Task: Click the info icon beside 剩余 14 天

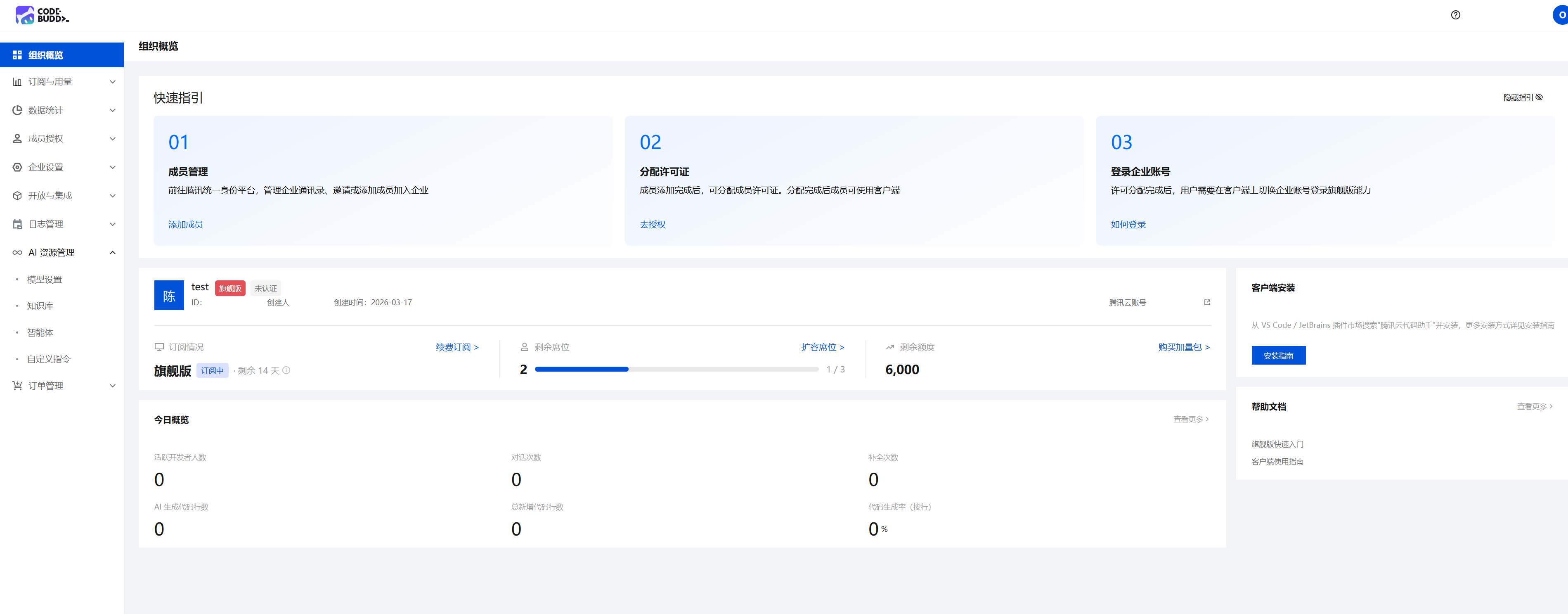Action: [287, 370]
